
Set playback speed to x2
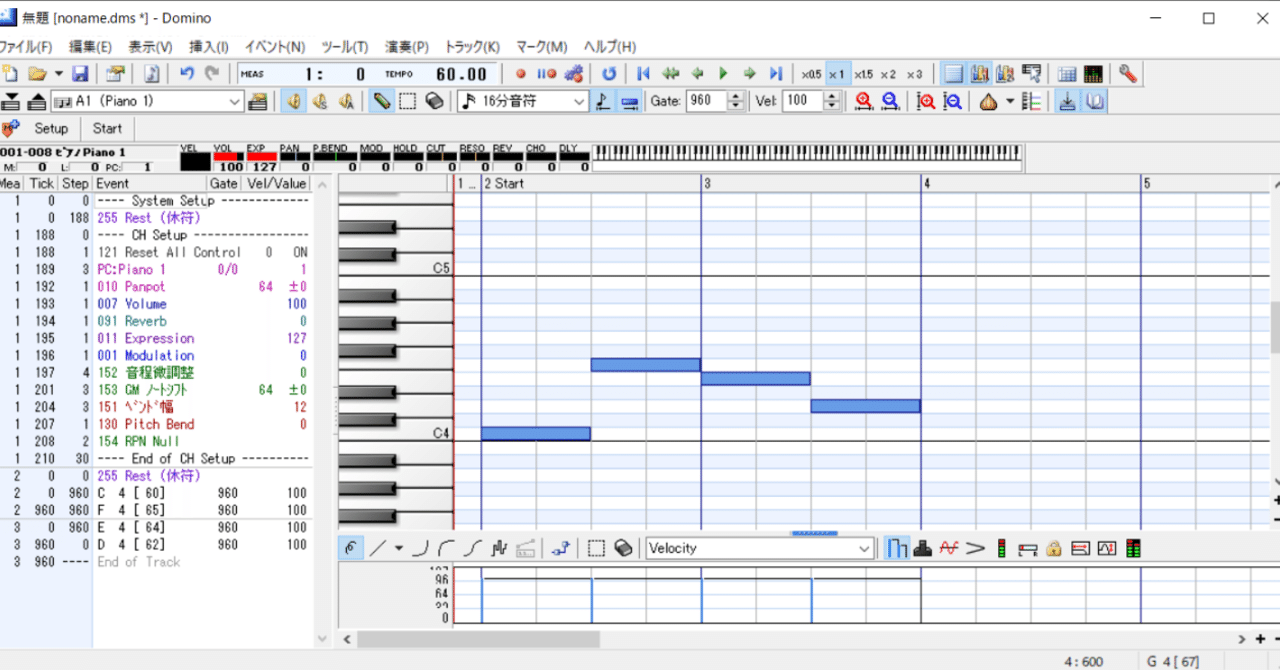tap(888, 74)
